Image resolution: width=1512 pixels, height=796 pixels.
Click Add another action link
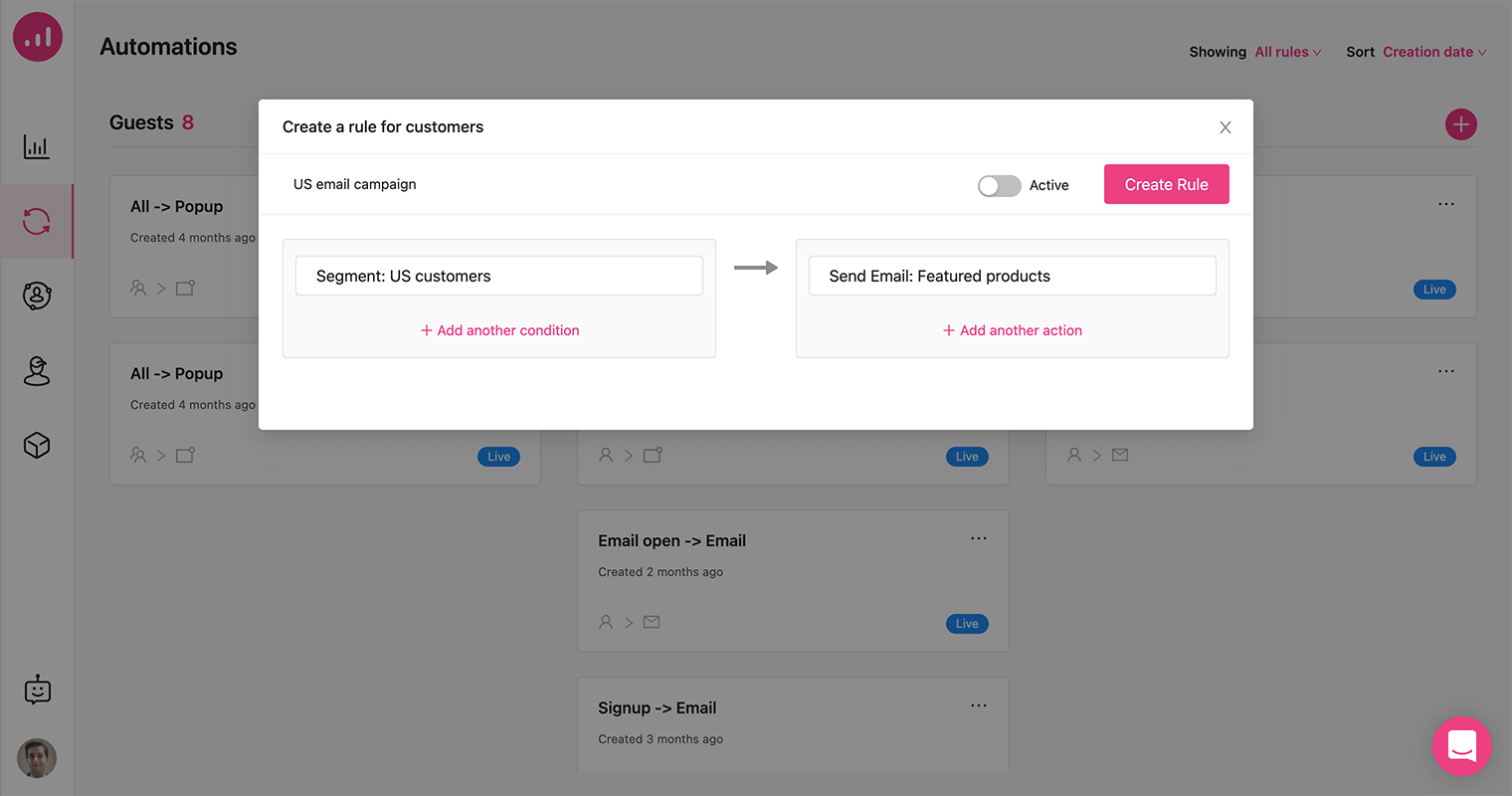(x=1012, y=330)
